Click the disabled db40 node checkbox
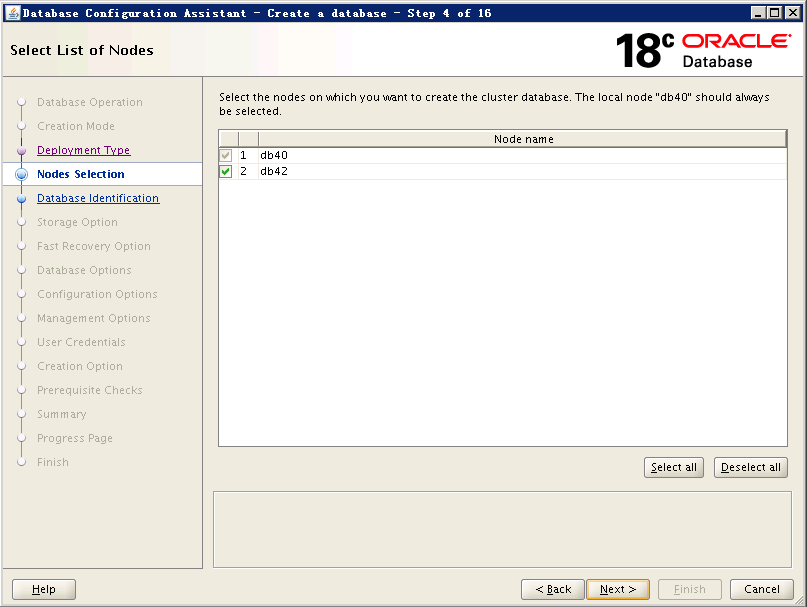Viewport: 807px width, 607px height. click(225, 155)
